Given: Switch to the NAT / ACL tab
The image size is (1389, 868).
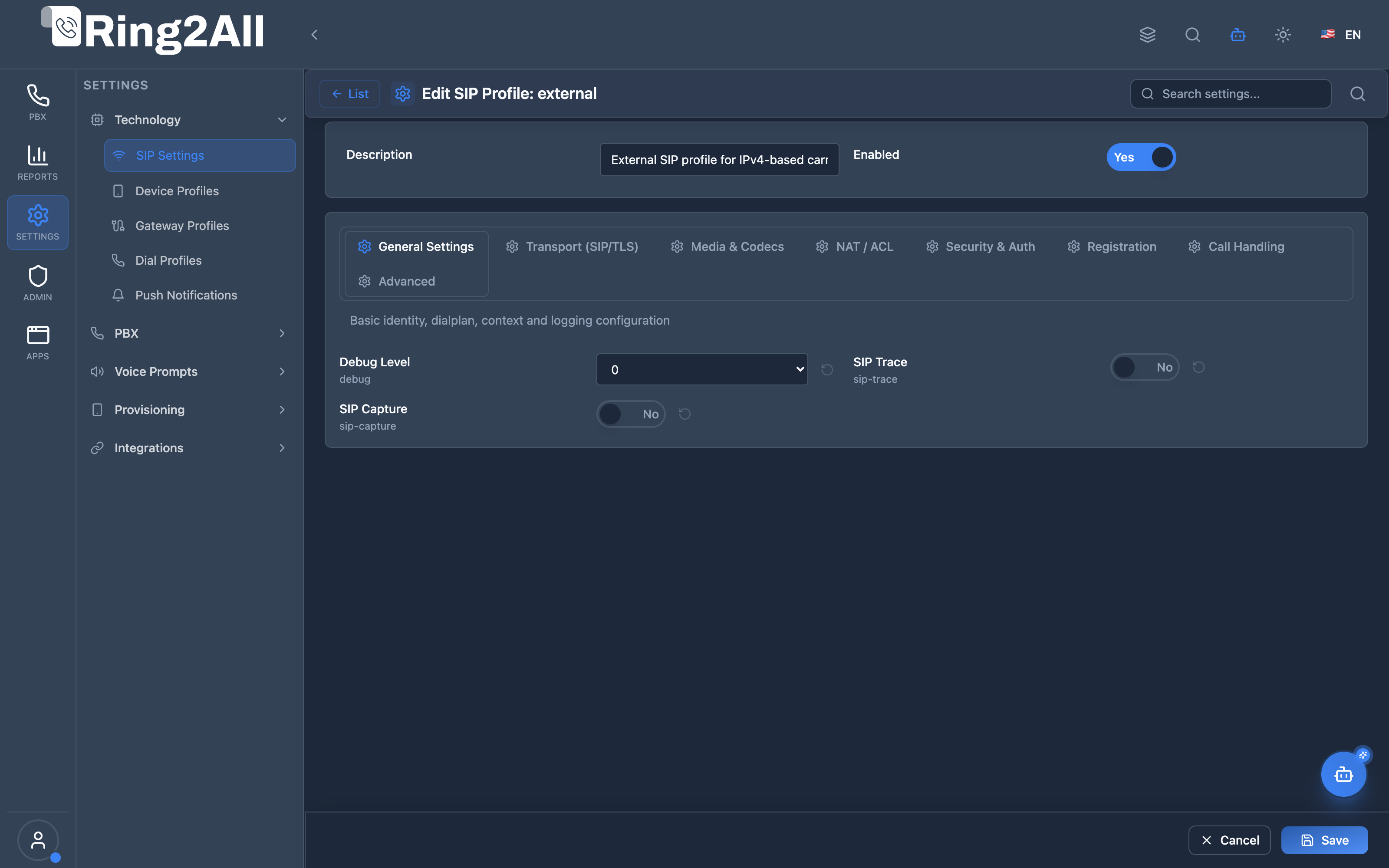Looking at the screenshot, I should pyautogui.click(x=855, y=247).
